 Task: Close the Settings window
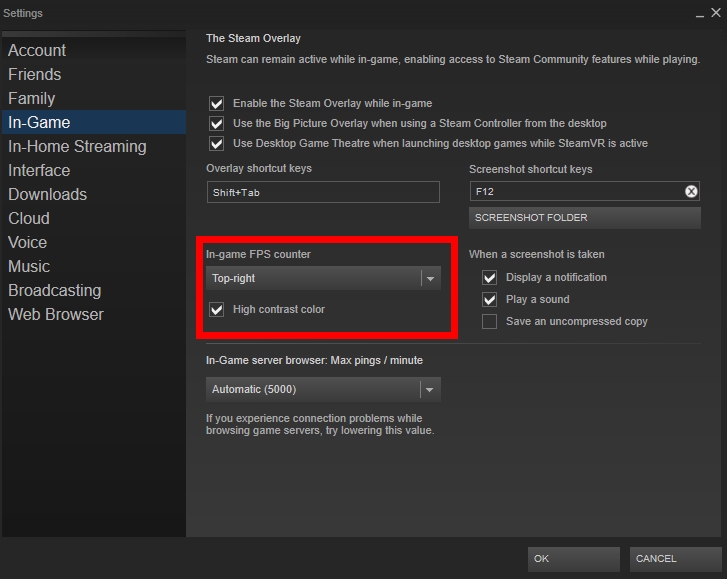pyautogui.click(x=716, y=13)
